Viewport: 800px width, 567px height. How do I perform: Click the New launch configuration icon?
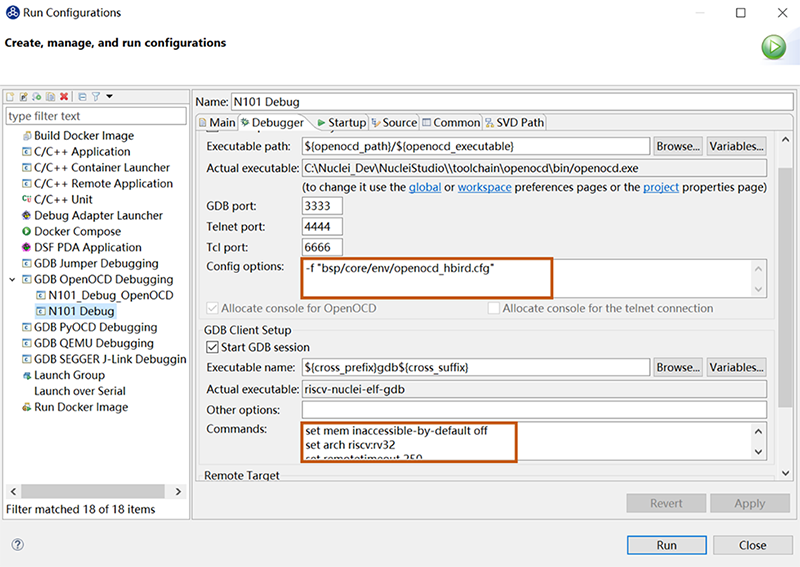(x=11, y=97)
